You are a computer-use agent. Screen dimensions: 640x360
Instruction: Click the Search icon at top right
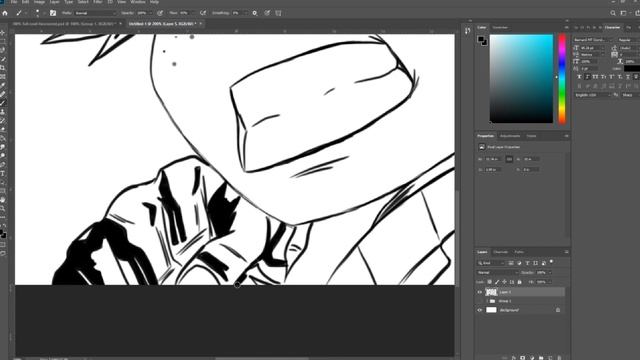[x=613, y=13]
